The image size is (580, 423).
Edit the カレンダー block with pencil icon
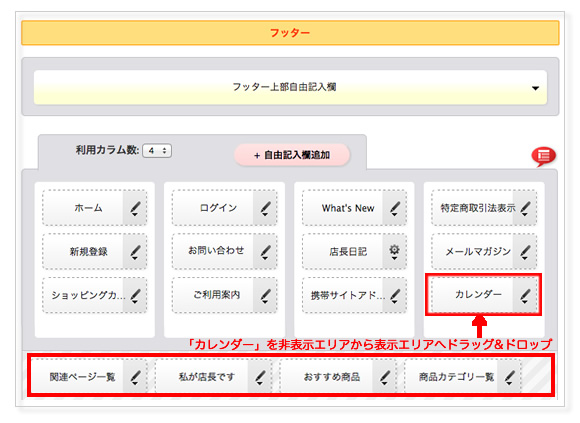[x=525, y=295]
